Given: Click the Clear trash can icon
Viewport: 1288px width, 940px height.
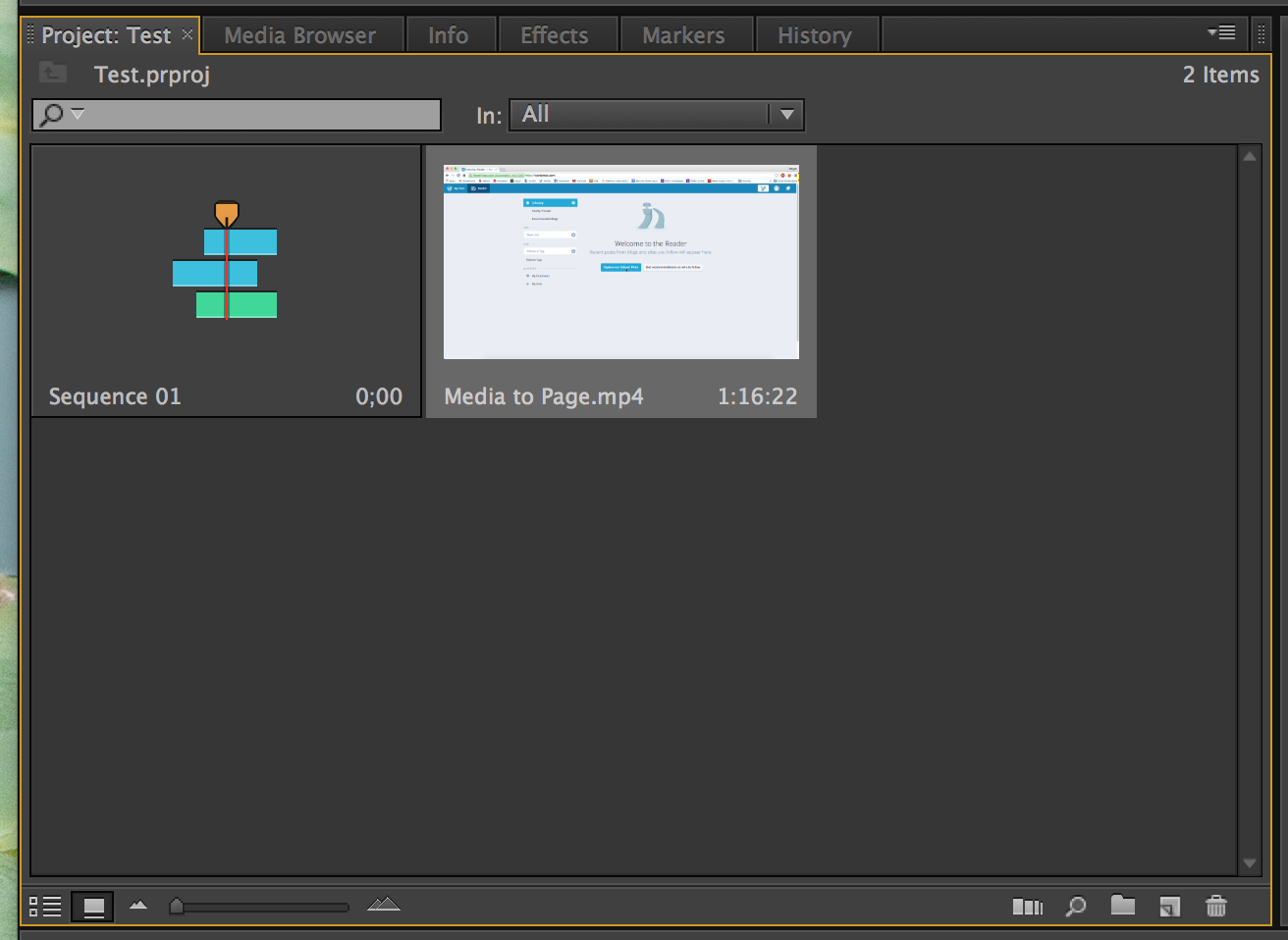Looking at the screenshot, I should [x=1216, y=907].
